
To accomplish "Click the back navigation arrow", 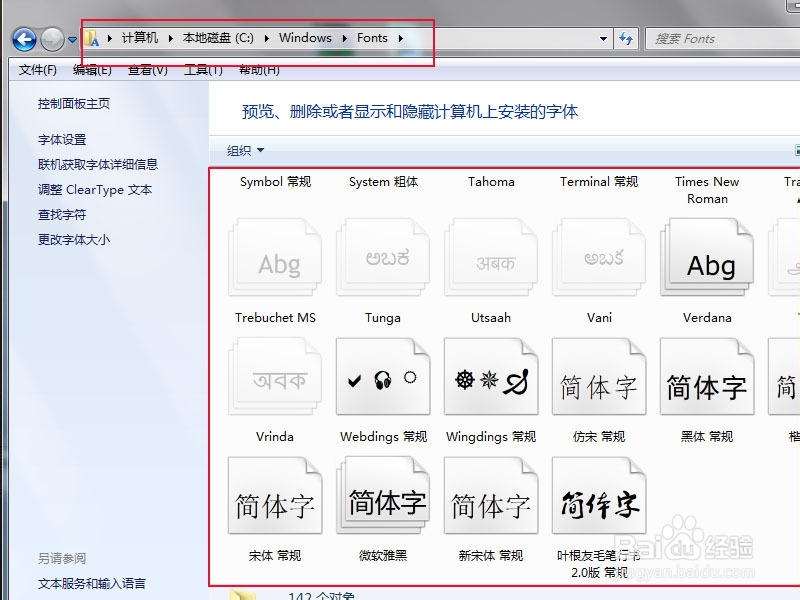I will pyautogui.click(x=21, y=38).
